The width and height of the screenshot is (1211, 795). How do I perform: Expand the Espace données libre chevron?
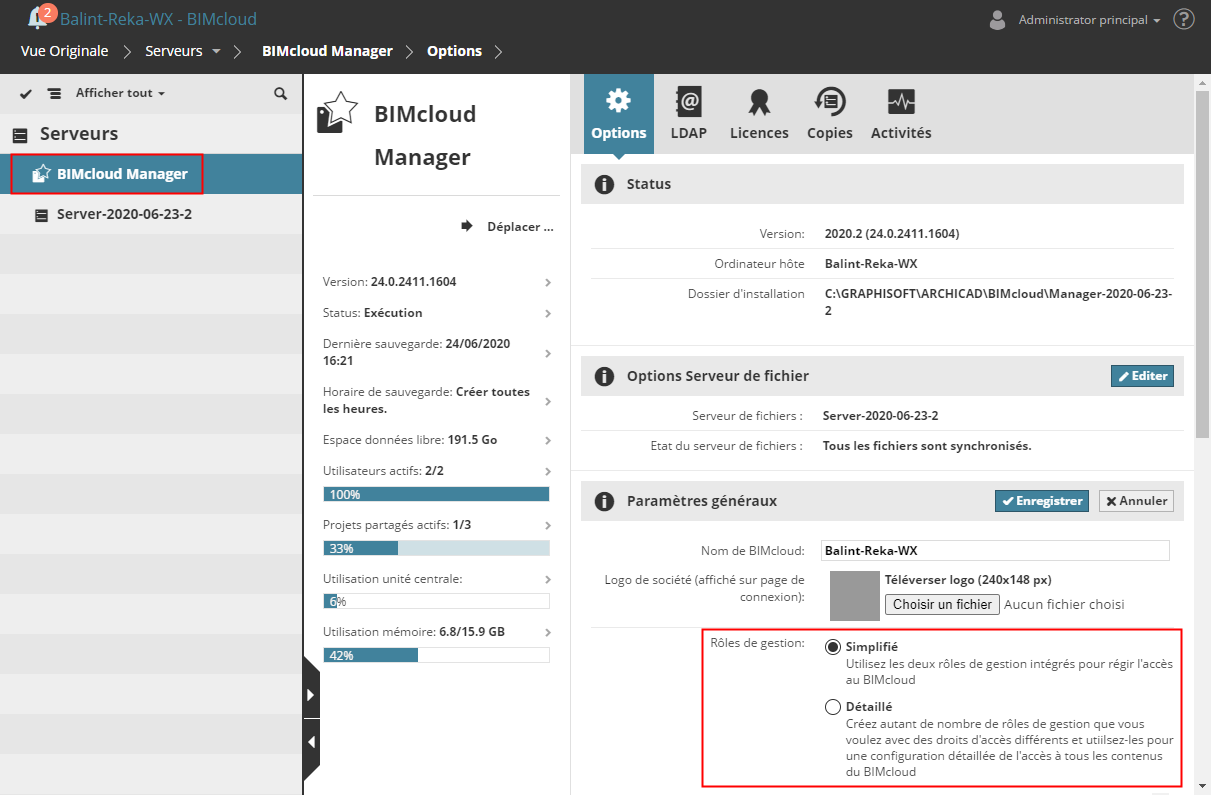pos(548,441)
